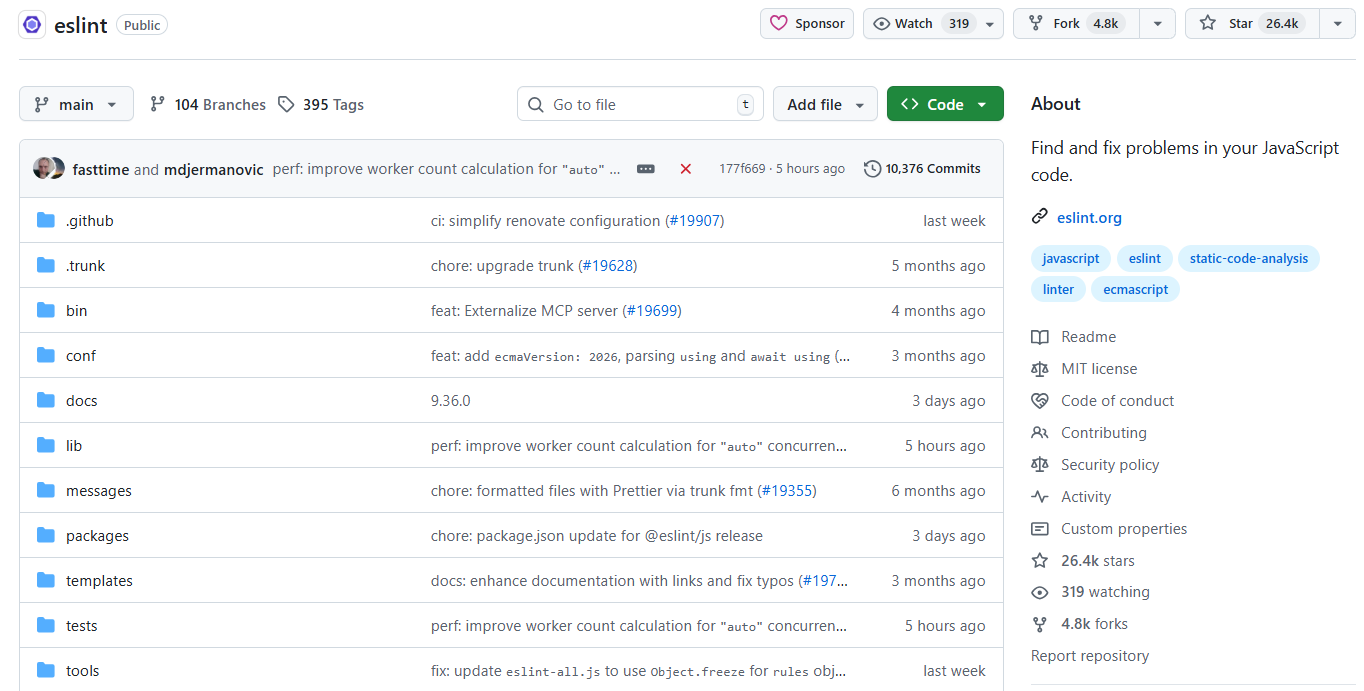
Task: Click the tests folder icon
Action: [x=45, y=625]
